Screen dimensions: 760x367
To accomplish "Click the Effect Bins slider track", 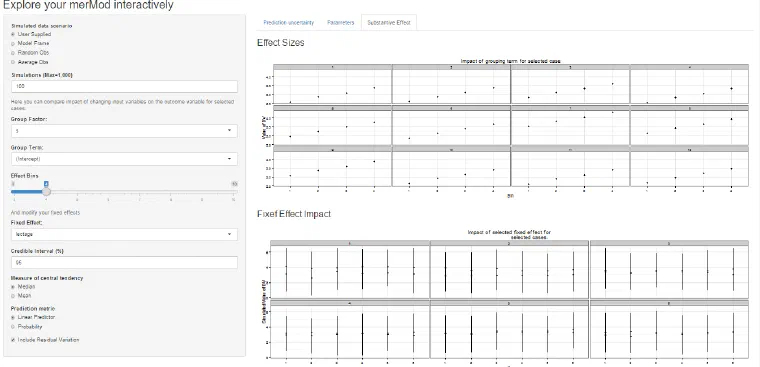I will (124, 191).
